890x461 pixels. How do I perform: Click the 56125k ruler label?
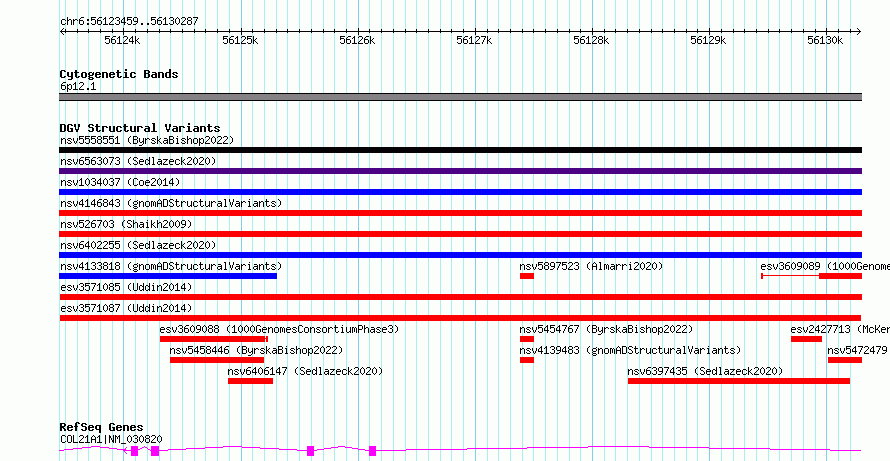coord(240,40)
